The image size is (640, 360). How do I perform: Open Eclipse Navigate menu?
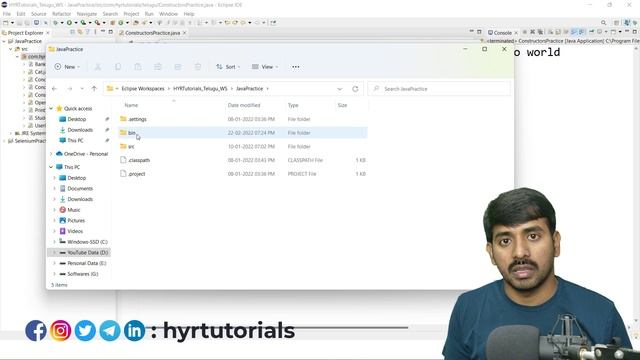coord(87,14)
